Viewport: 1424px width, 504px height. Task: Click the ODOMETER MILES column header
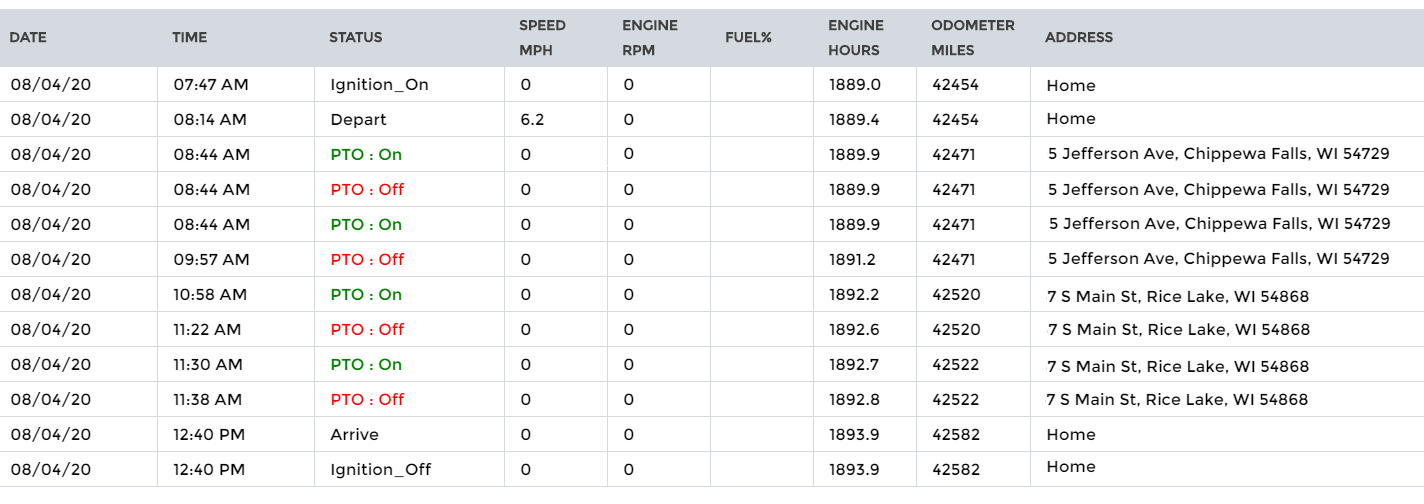click(x=972, y=37)
